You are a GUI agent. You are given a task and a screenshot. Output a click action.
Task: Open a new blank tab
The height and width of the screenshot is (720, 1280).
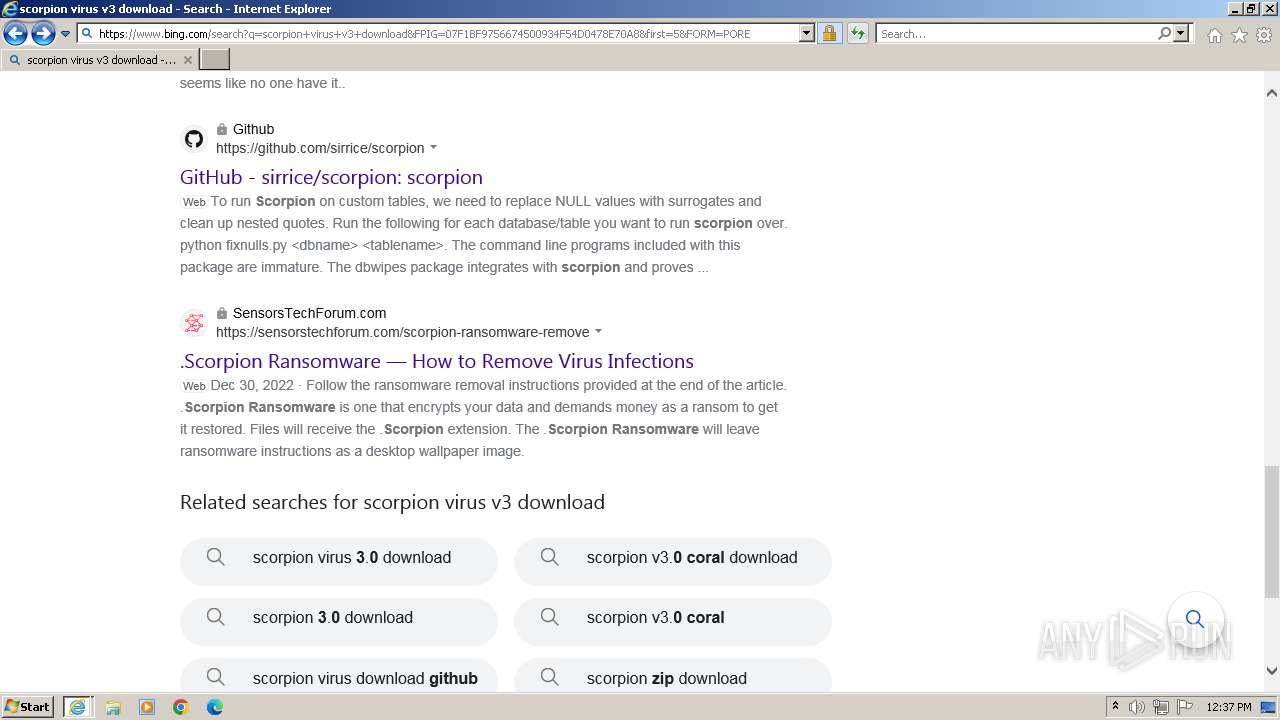click(x=215, y=60)
